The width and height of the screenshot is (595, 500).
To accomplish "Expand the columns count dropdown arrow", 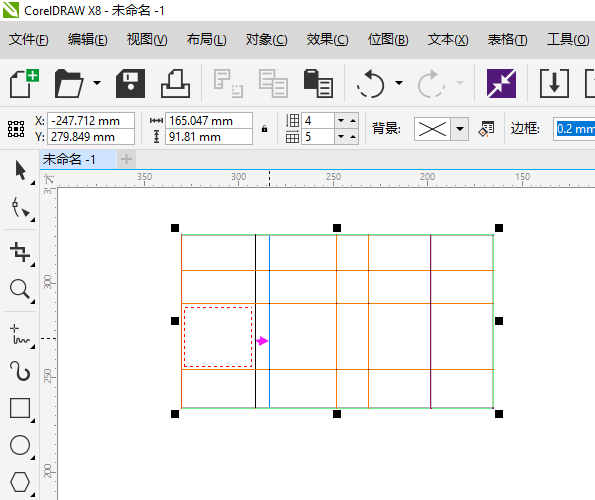I will (x=341, y=137).
